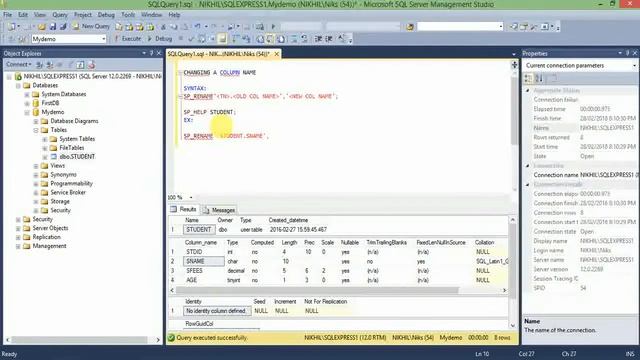Switch to the Messages tab

pyautogui.click(x=219, y=210)
